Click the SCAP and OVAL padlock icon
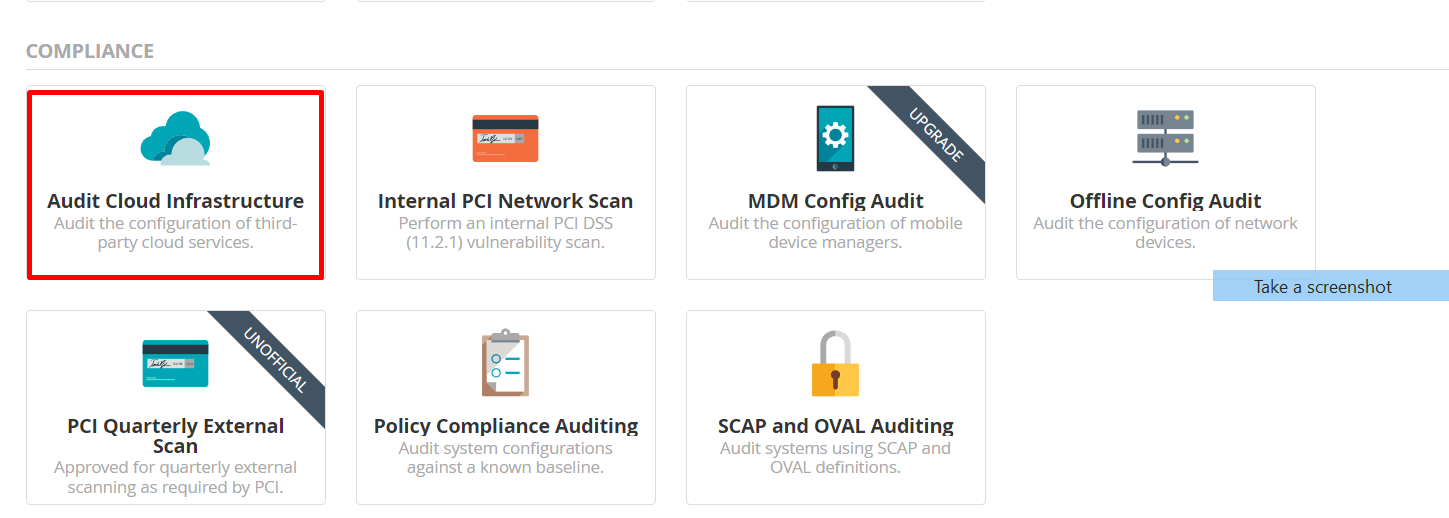1449x518 pixels. tap(835, 363)
